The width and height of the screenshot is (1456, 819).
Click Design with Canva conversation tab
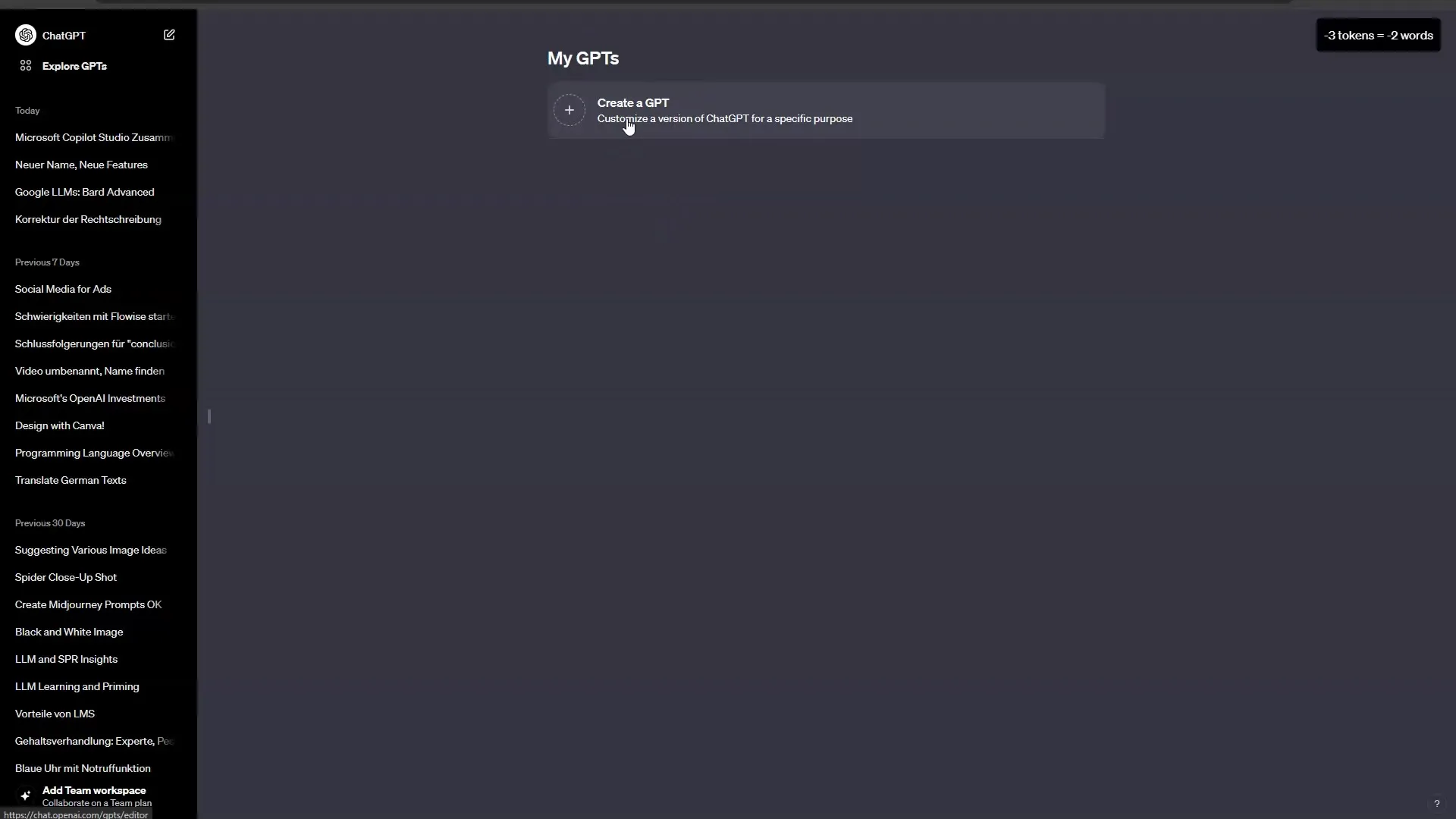coord(59,424)
